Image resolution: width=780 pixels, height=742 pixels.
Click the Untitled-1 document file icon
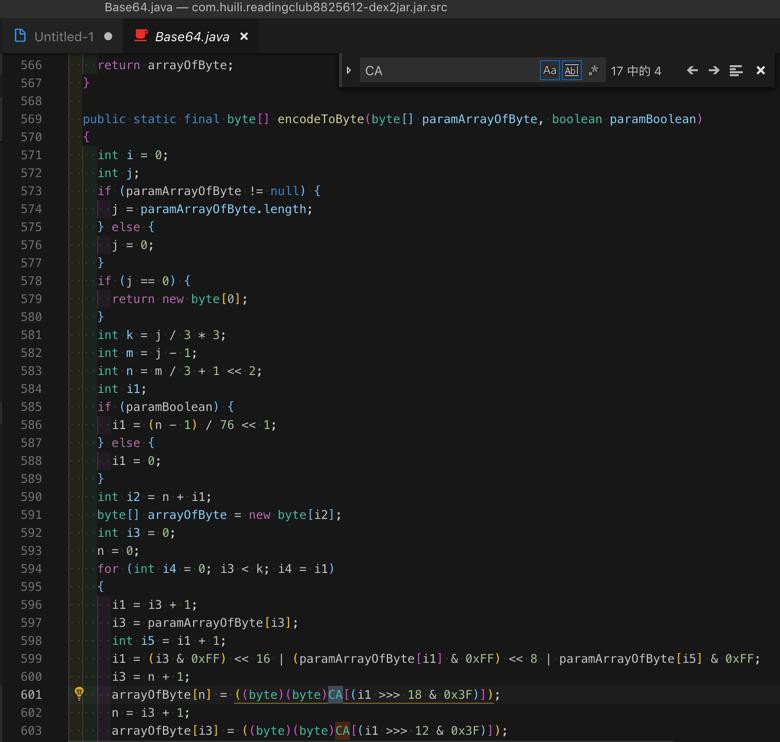20,36
